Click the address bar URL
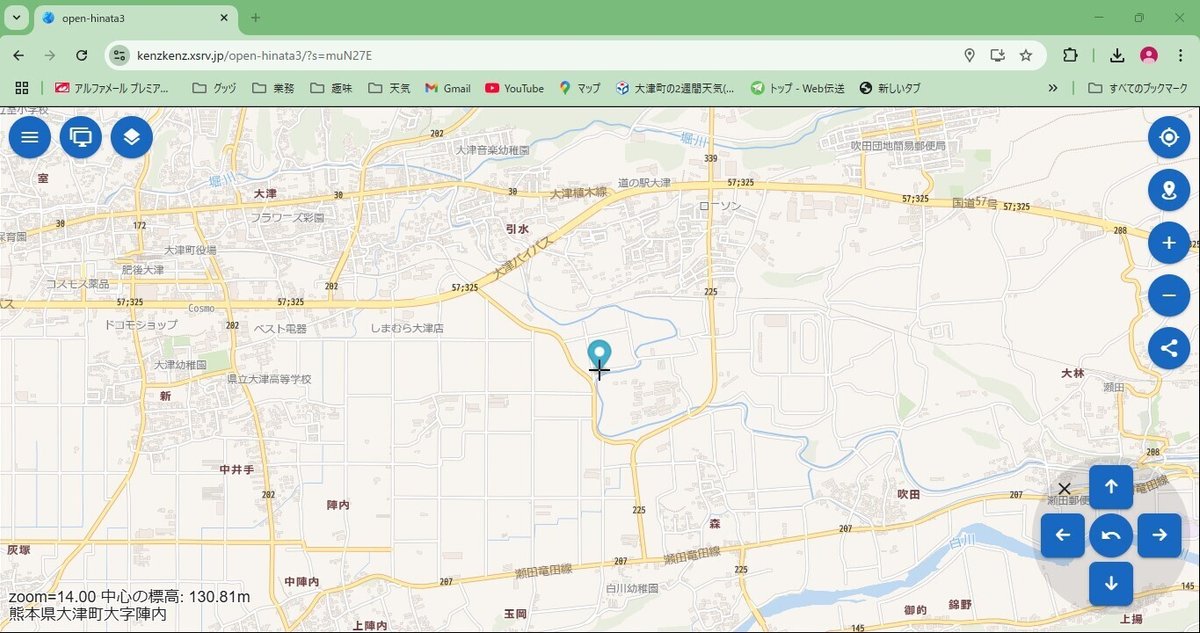This screenshot has height=633, width=1200. pos(254,55)
